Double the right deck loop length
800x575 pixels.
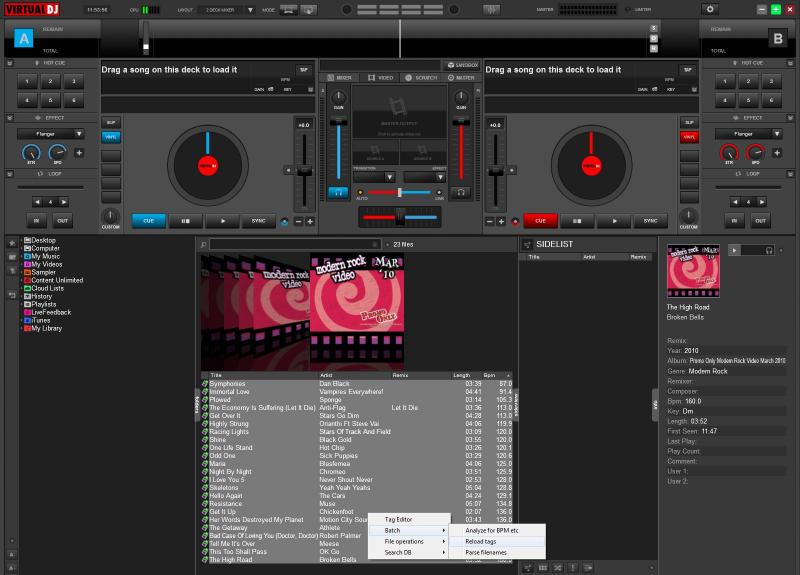pyautogui.click(x=762, y=202)
